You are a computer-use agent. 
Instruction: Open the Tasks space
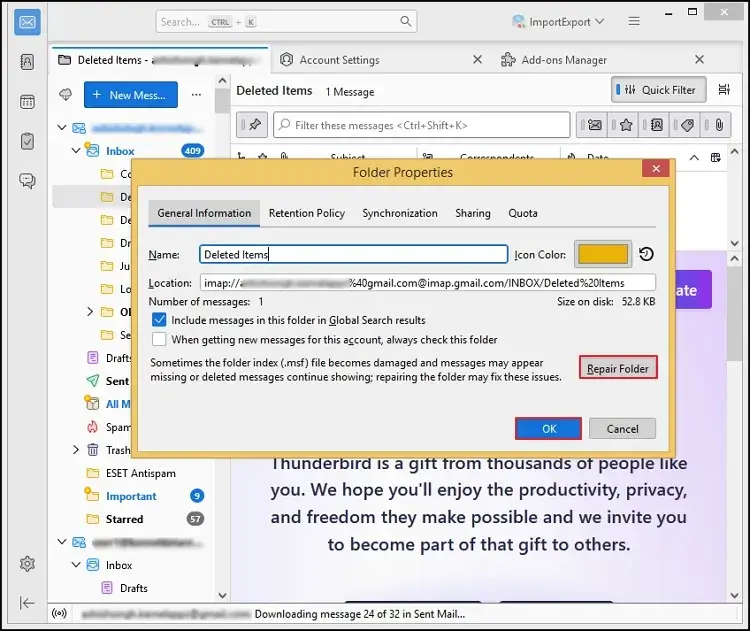tap(27, 141)
